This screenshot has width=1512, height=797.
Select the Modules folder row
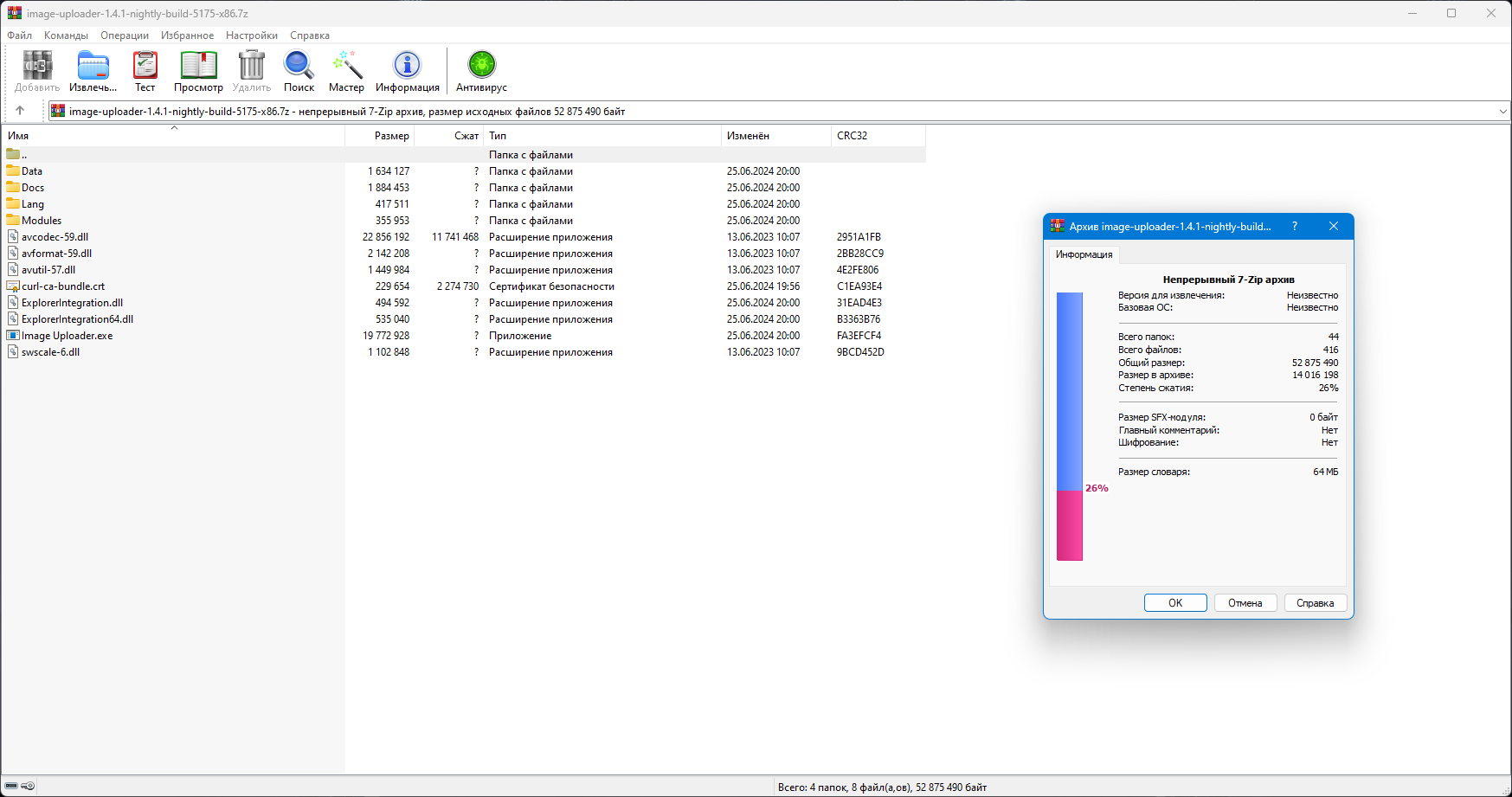pyautogui.click(x=465, y=220)
